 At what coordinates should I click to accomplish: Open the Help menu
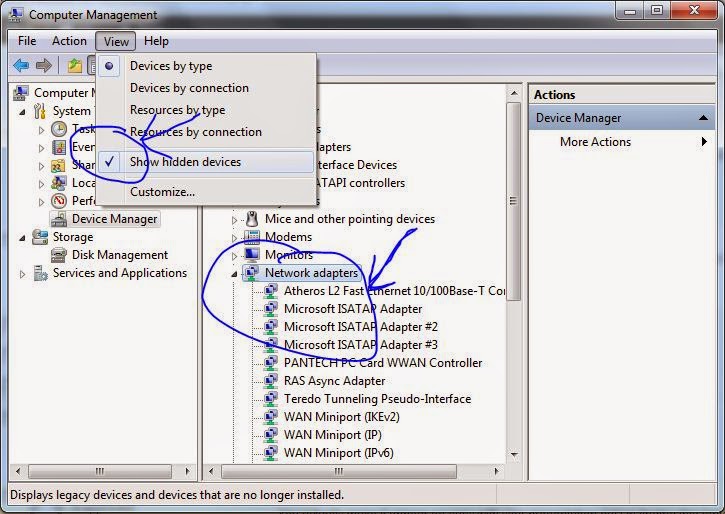(156, 41)
